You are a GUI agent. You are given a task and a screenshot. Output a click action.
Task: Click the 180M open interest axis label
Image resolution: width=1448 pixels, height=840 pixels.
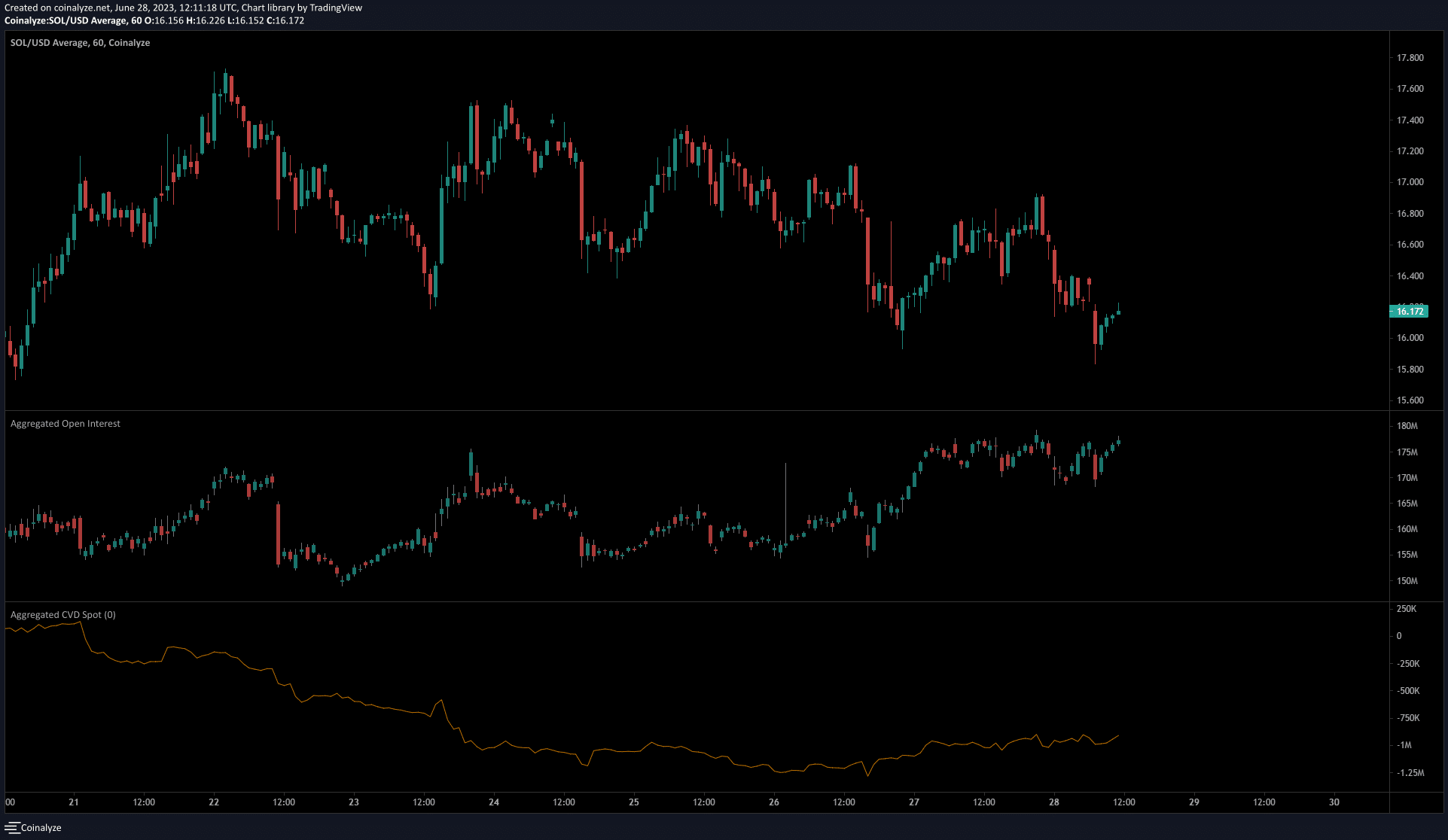1407,426
